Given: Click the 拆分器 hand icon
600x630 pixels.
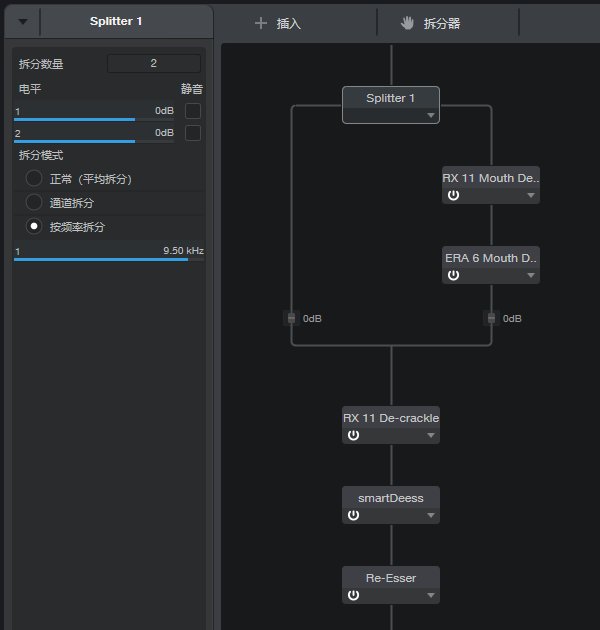Looking at the screenshot, I should (x=407, y=23).
